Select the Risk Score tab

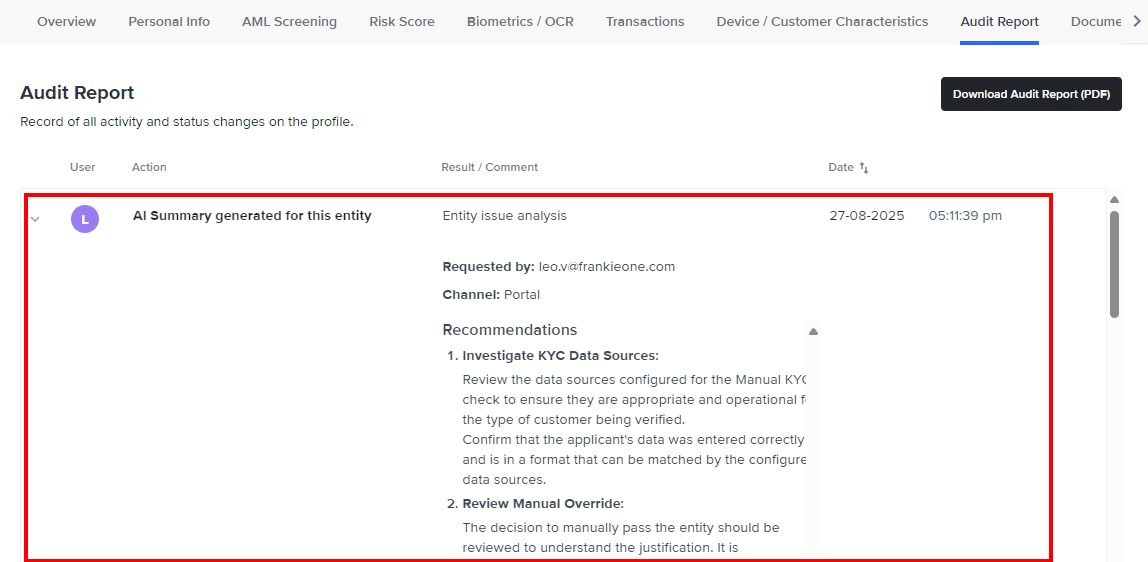[x=402, y=21]
